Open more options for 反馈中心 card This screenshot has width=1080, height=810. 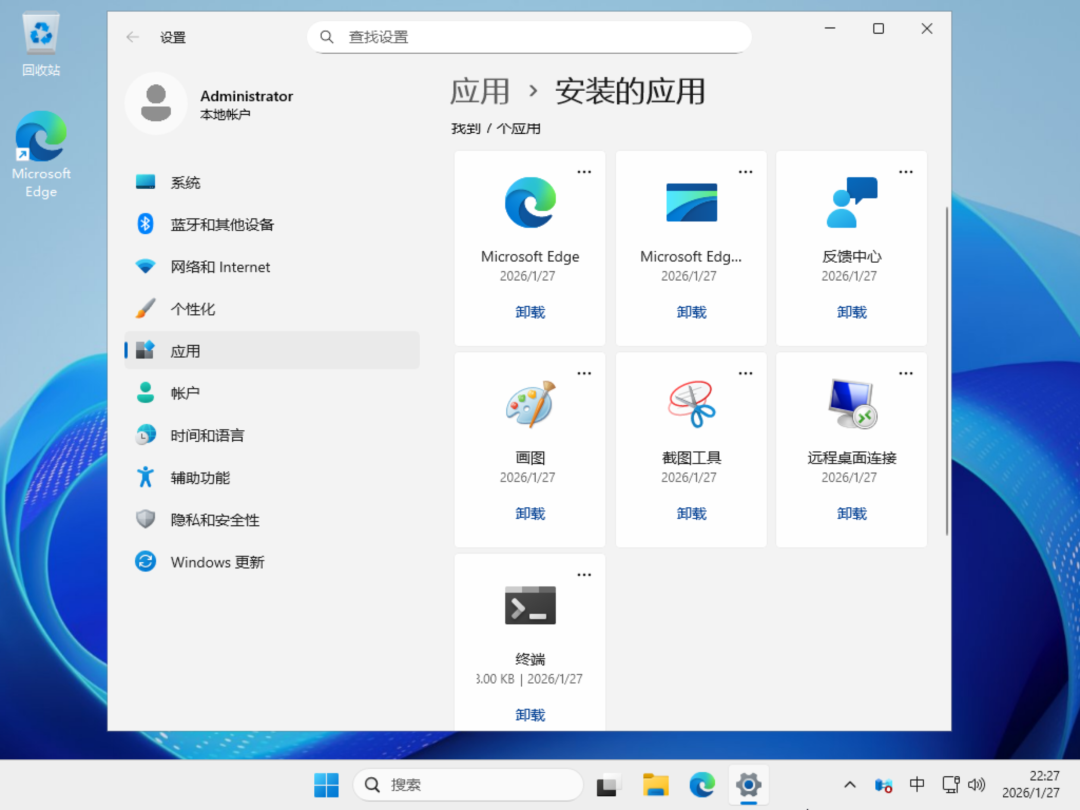tap(906, 172)
